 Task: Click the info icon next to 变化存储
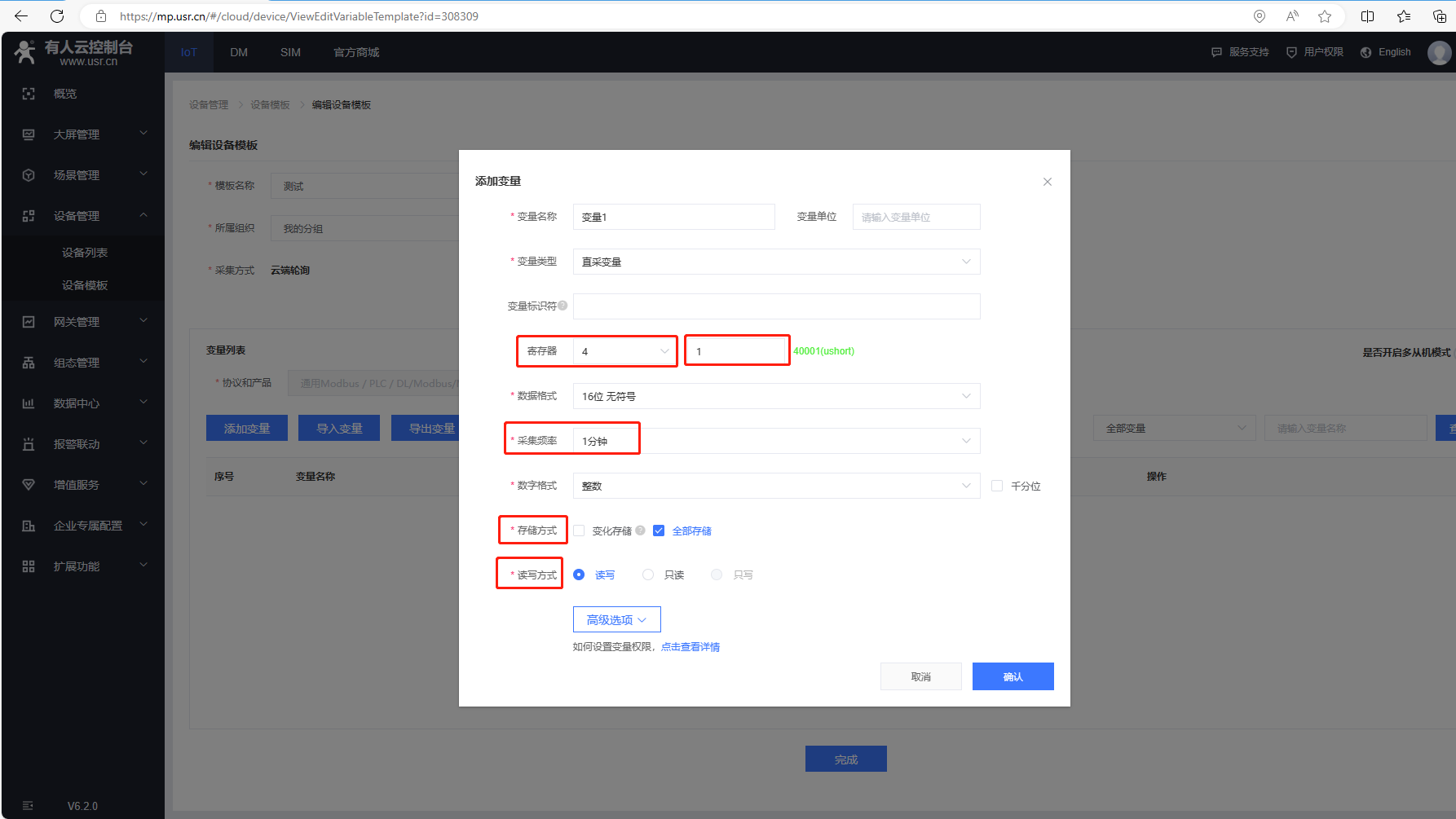[x=641, y=531]
